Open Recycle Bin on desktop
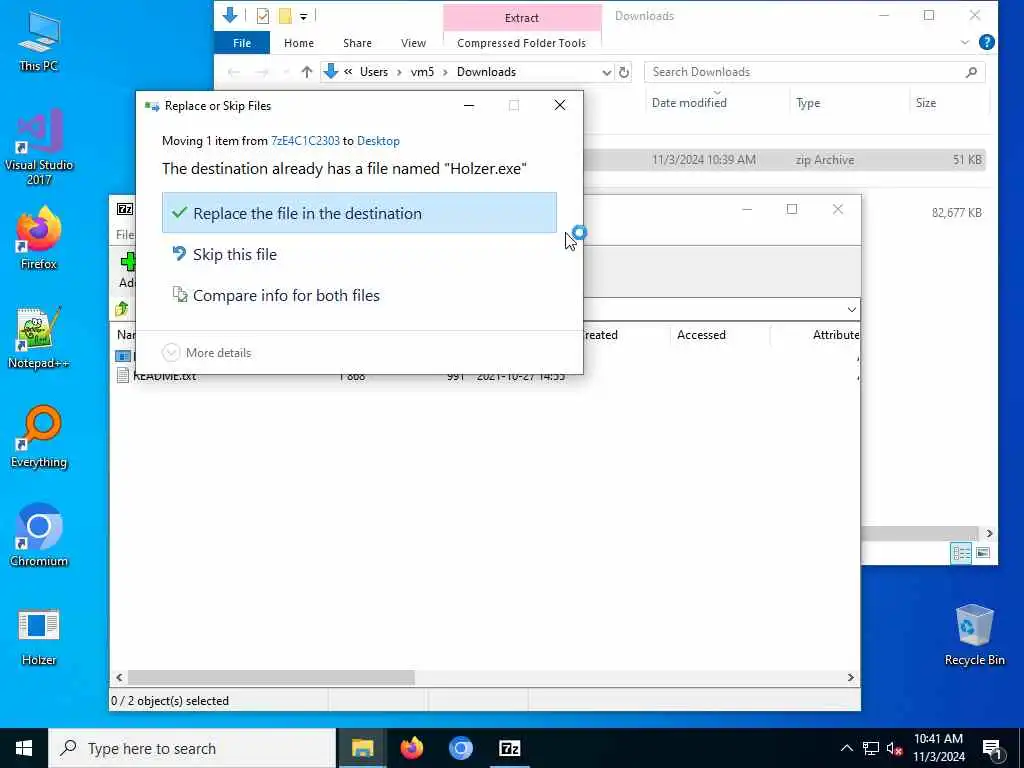 point(974,635)
